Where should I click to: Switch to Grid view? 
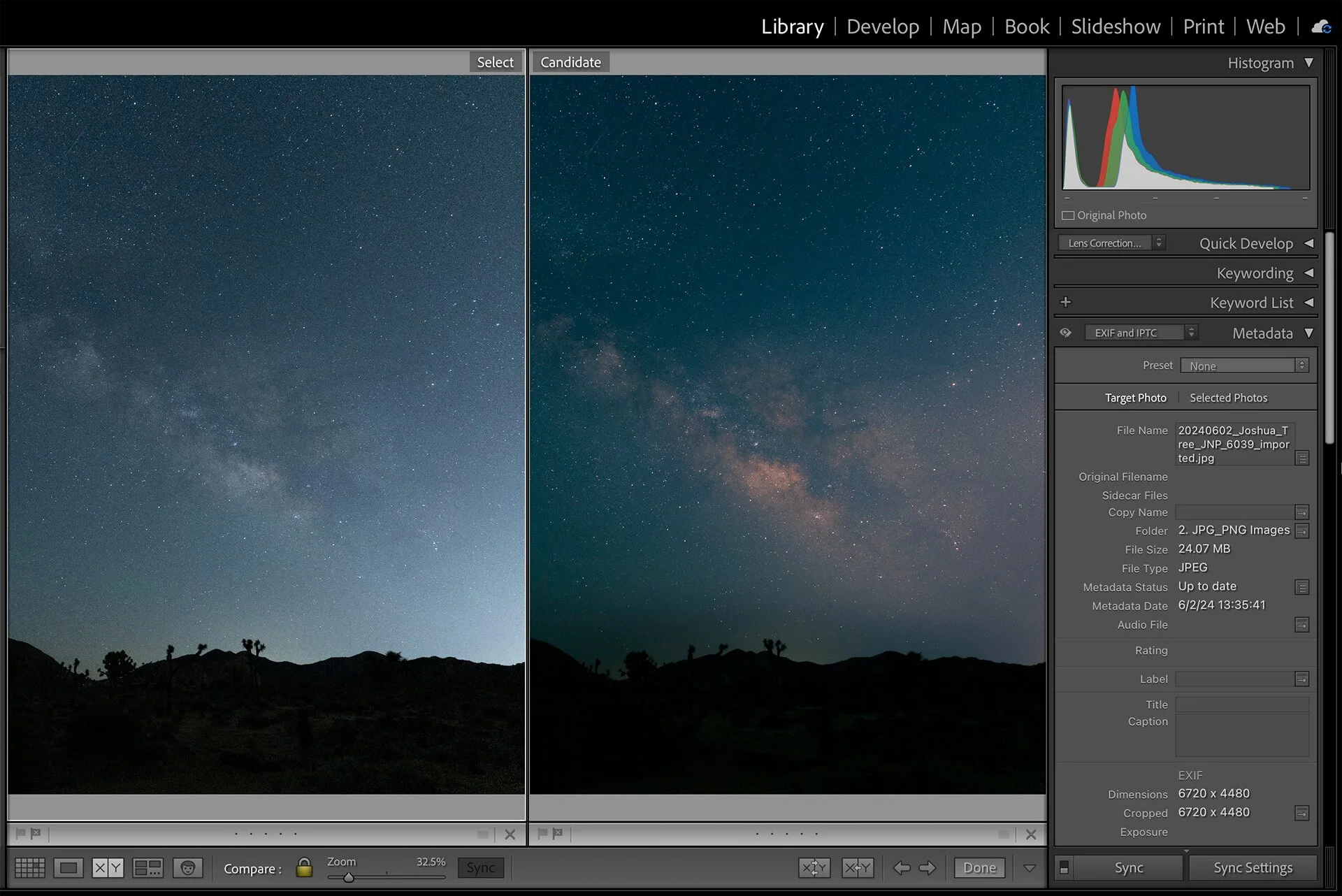[x=29, y=868]
